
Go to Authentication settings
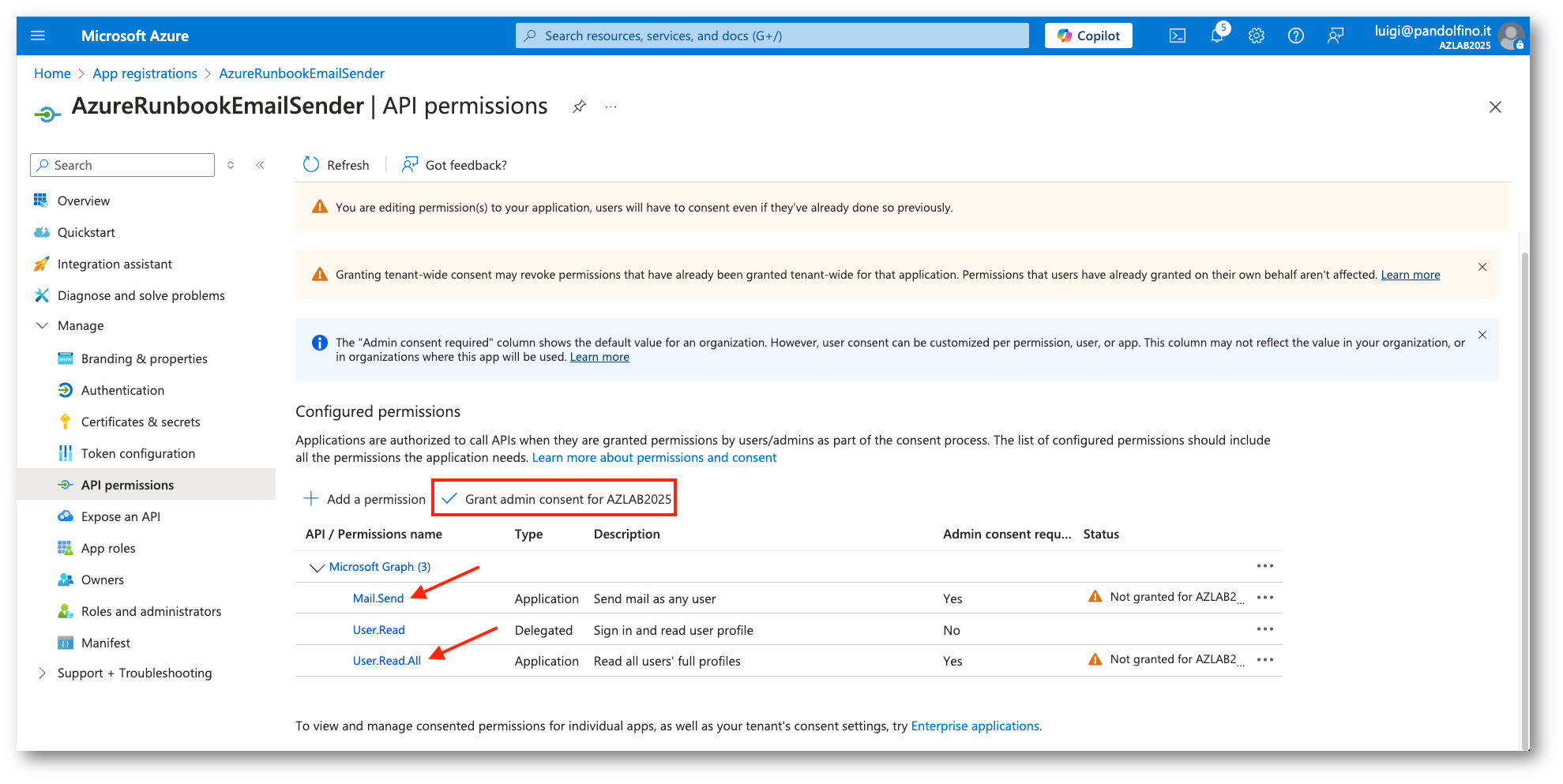[122, 390]
